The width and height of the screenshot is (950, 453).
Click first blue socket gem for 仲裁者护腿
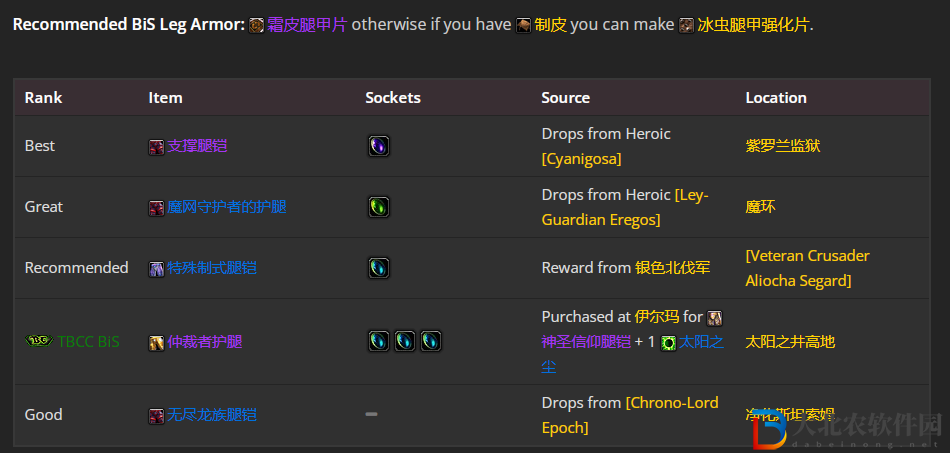[379, 341]
